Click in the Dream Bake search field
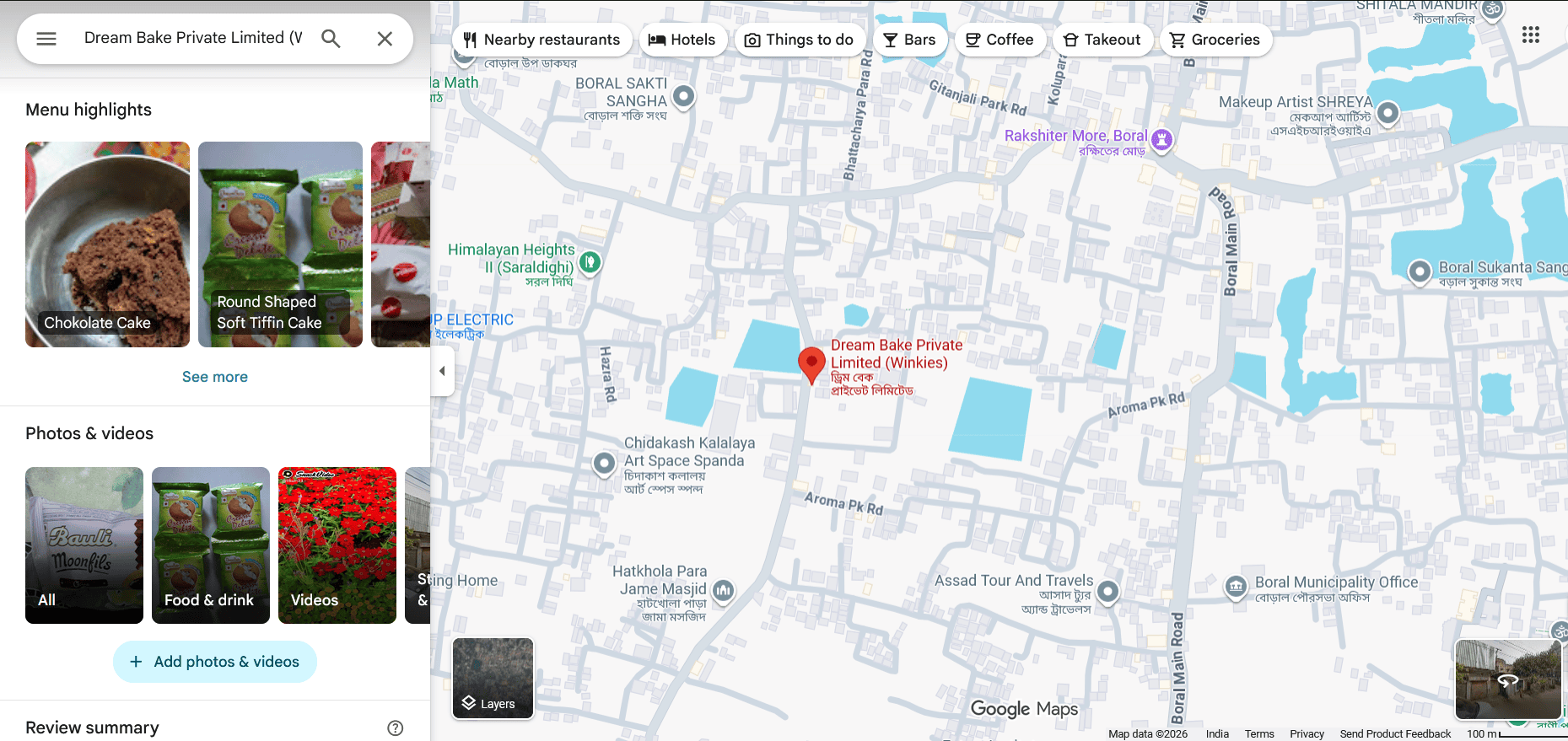This screenshot has height=741, width=1568. tap(193, 38)
